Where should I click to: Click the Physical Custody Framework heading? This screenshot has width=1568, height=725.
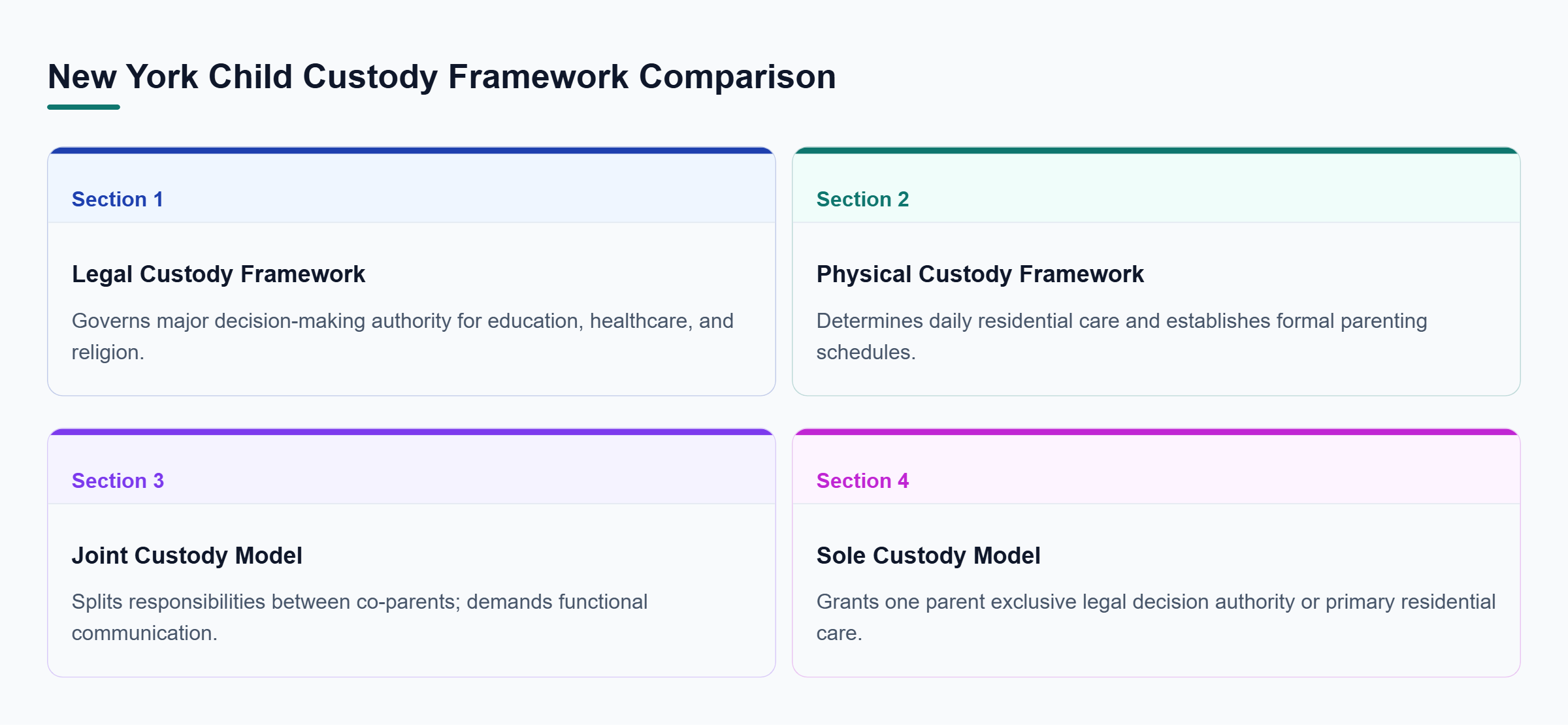[980, 274]
